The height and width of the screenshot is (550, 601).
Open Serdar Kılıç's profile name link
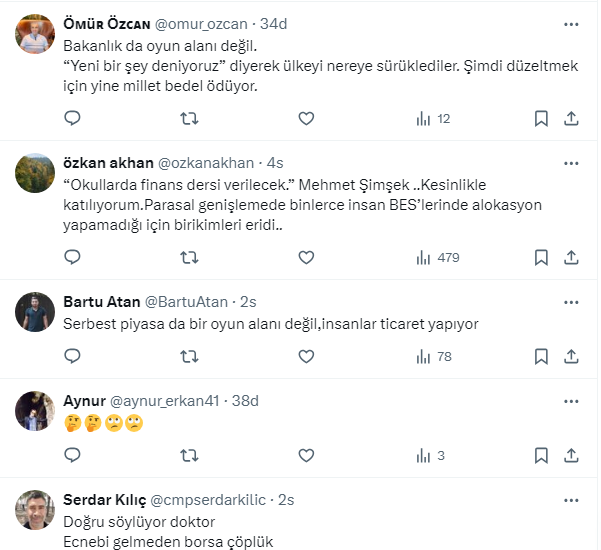tap(105, 500)
